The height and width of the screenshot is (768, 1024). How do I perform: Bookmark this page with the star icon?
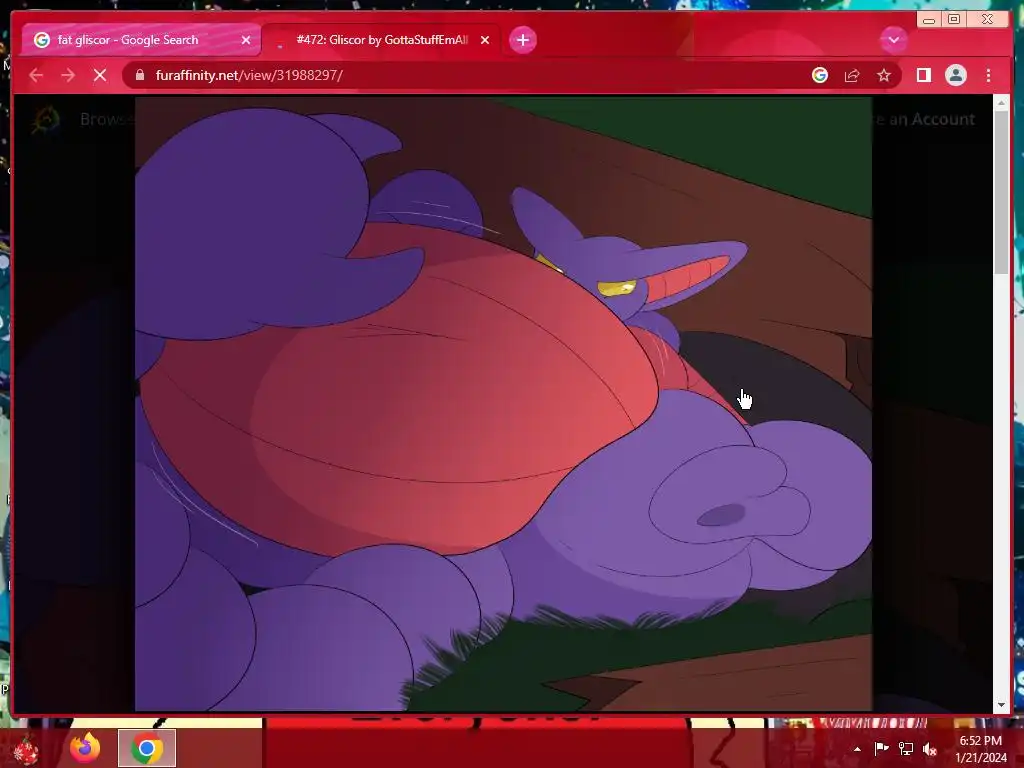pos(884,75)
